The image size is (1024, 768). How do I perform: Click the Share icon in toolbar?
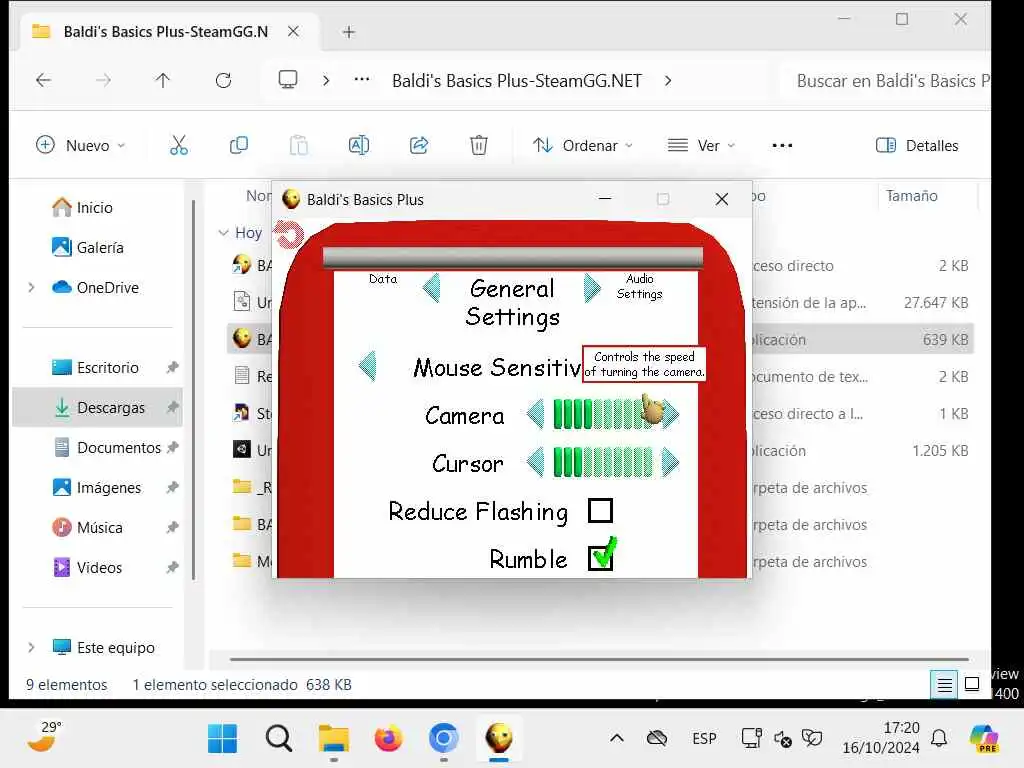[x=419, y=145]
